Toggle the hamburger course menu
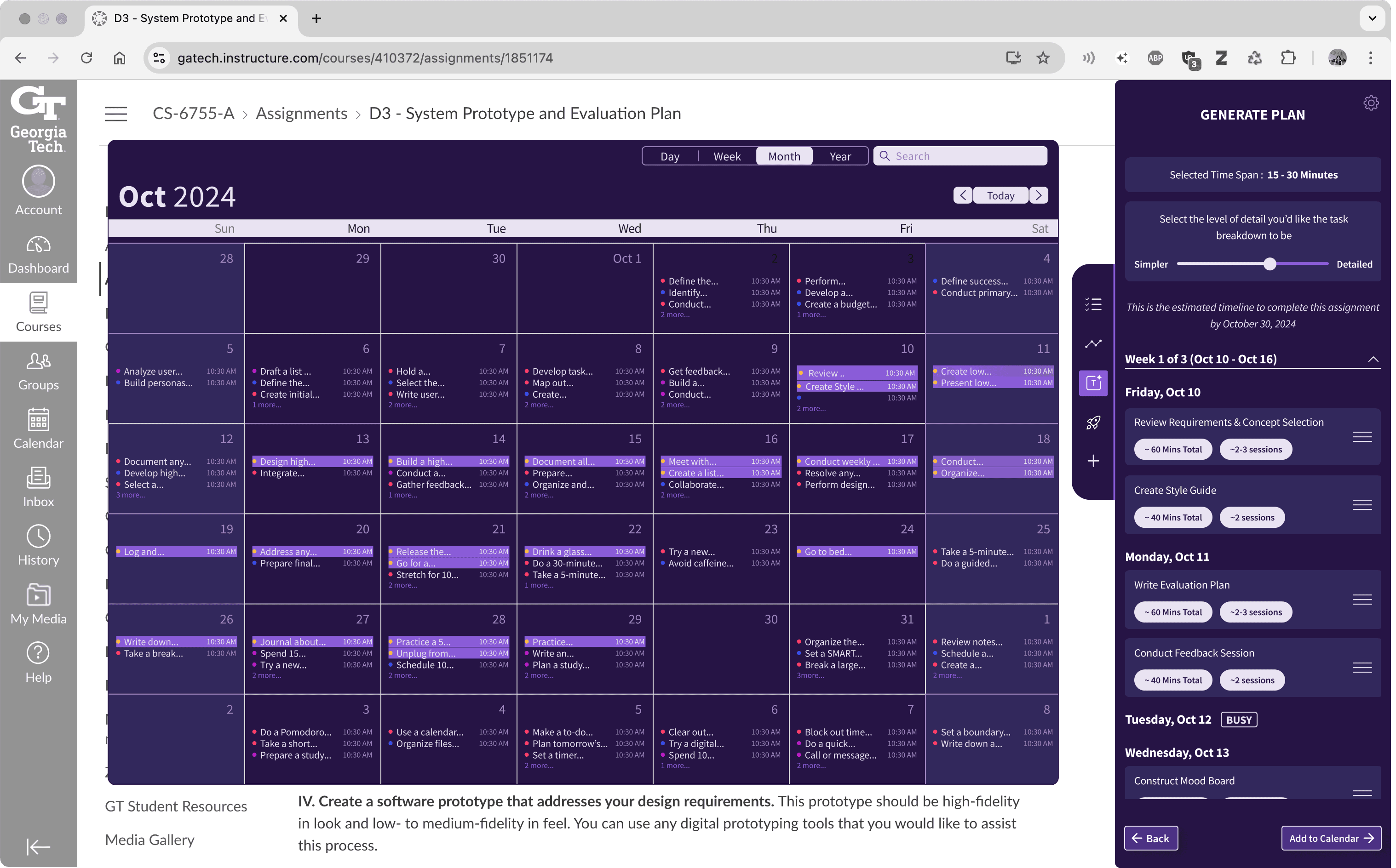 click(x=115, y=114)
